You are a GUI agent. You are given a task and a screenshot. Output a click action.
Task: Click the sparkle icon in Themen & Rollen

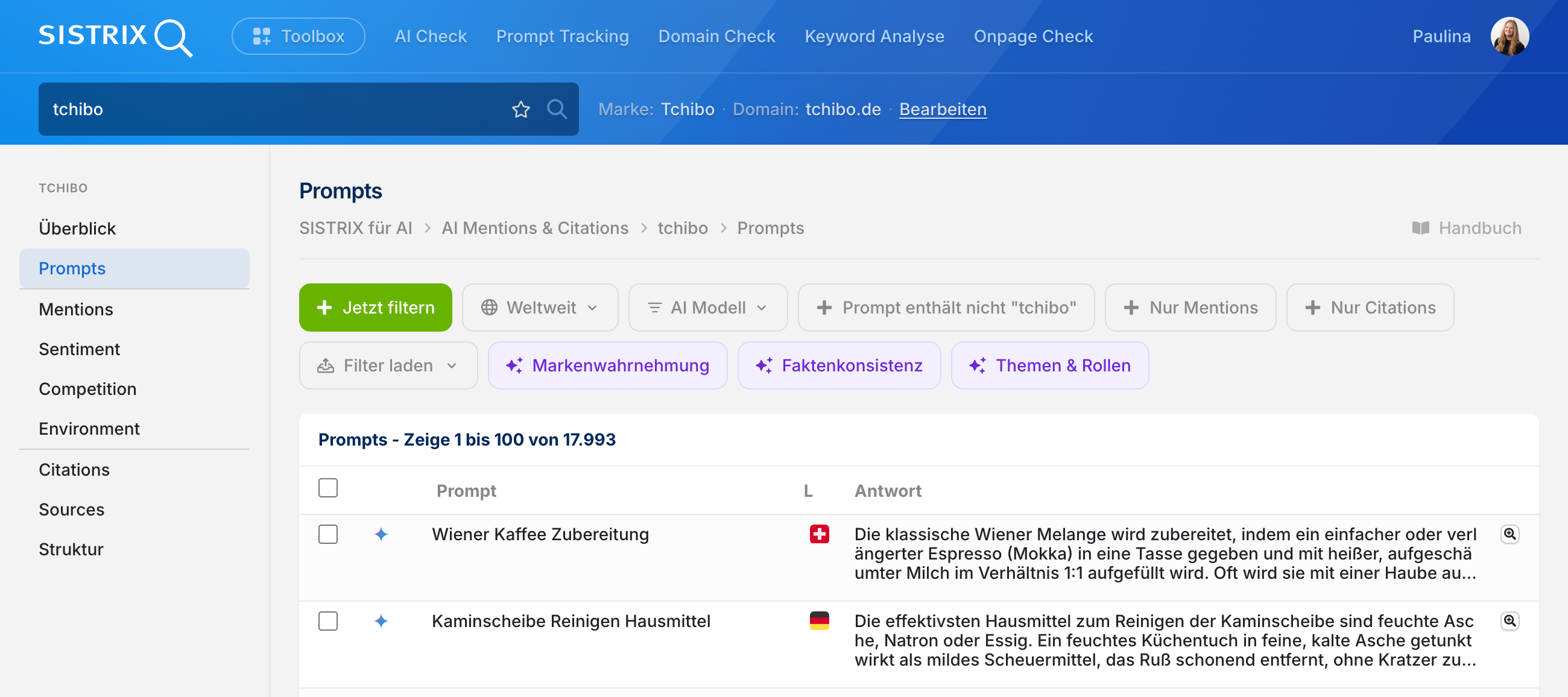point(978,365)
